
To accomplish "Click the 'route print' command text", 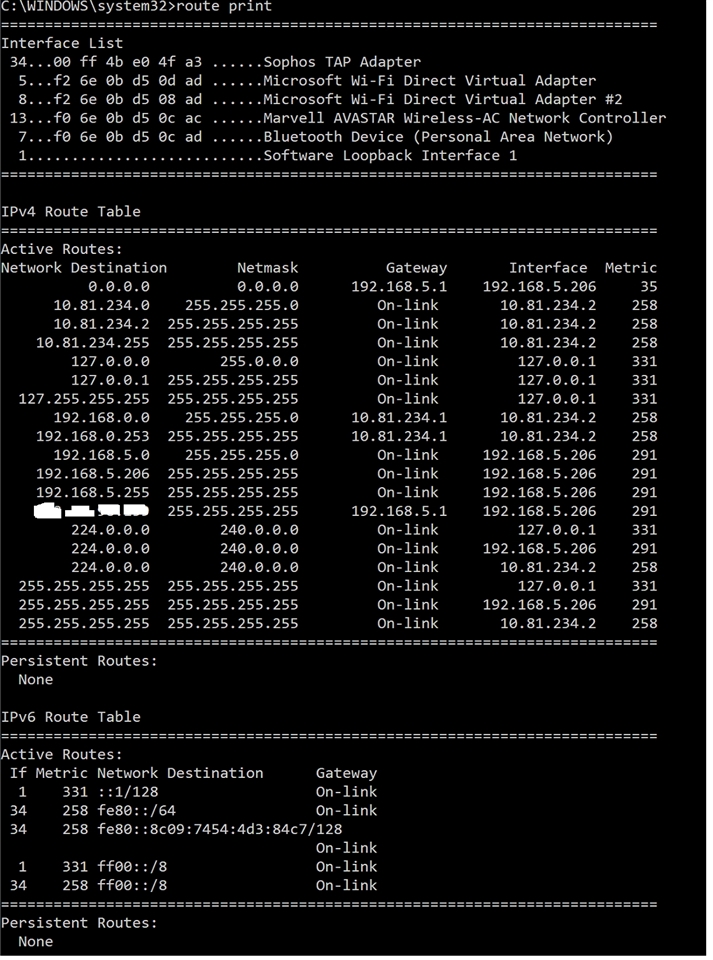I will point(223,7).
